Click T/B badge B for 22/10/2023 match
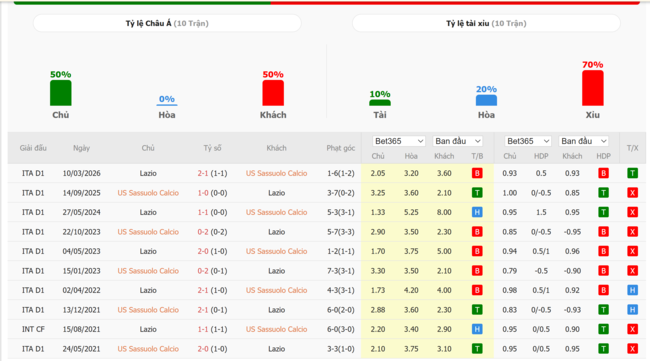Viewport: 650px width, 361px height. tap(477, 232)
